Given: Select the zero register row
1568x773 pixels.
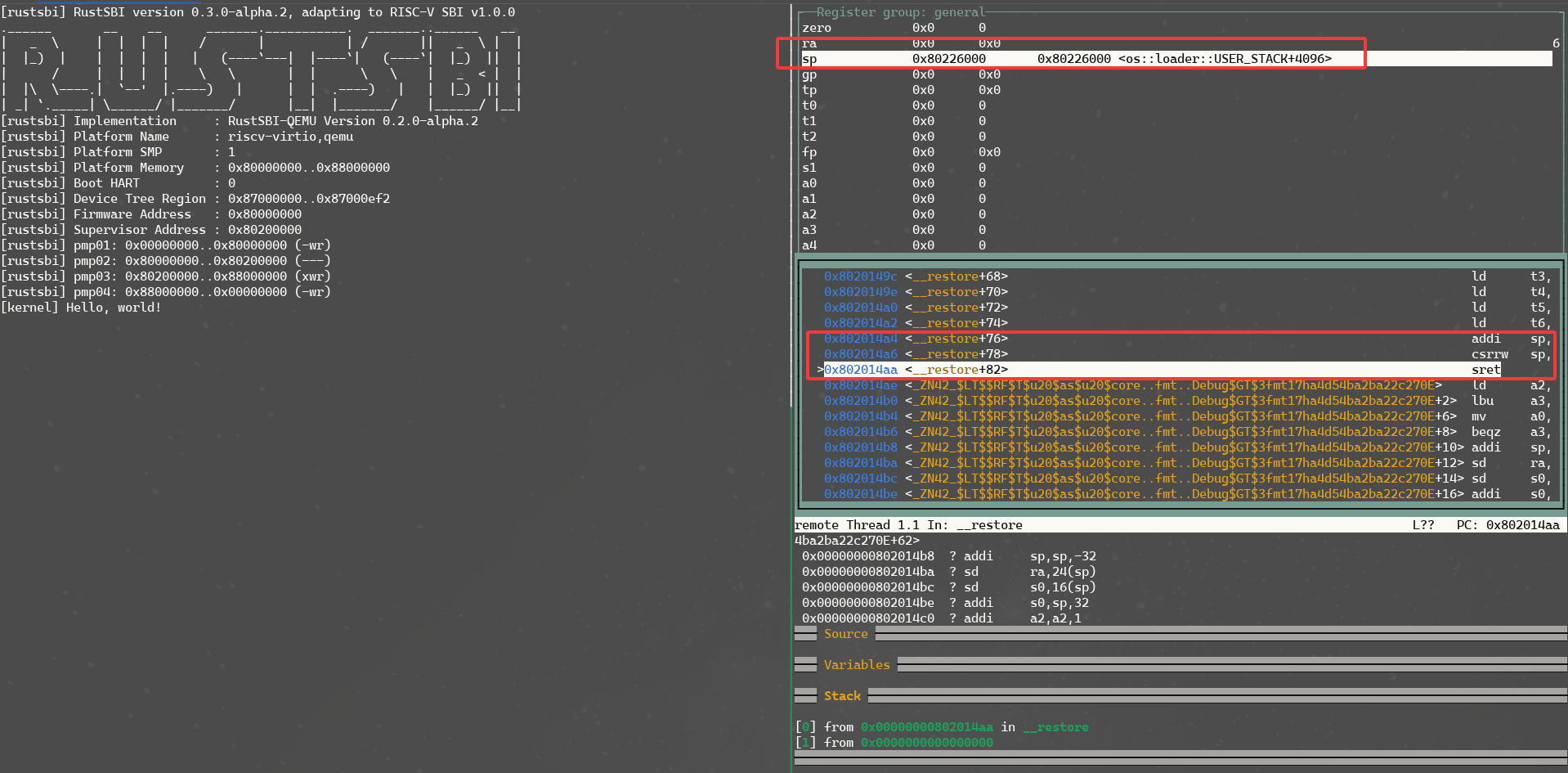Looking at the screenshot, I should coord(894,28).
